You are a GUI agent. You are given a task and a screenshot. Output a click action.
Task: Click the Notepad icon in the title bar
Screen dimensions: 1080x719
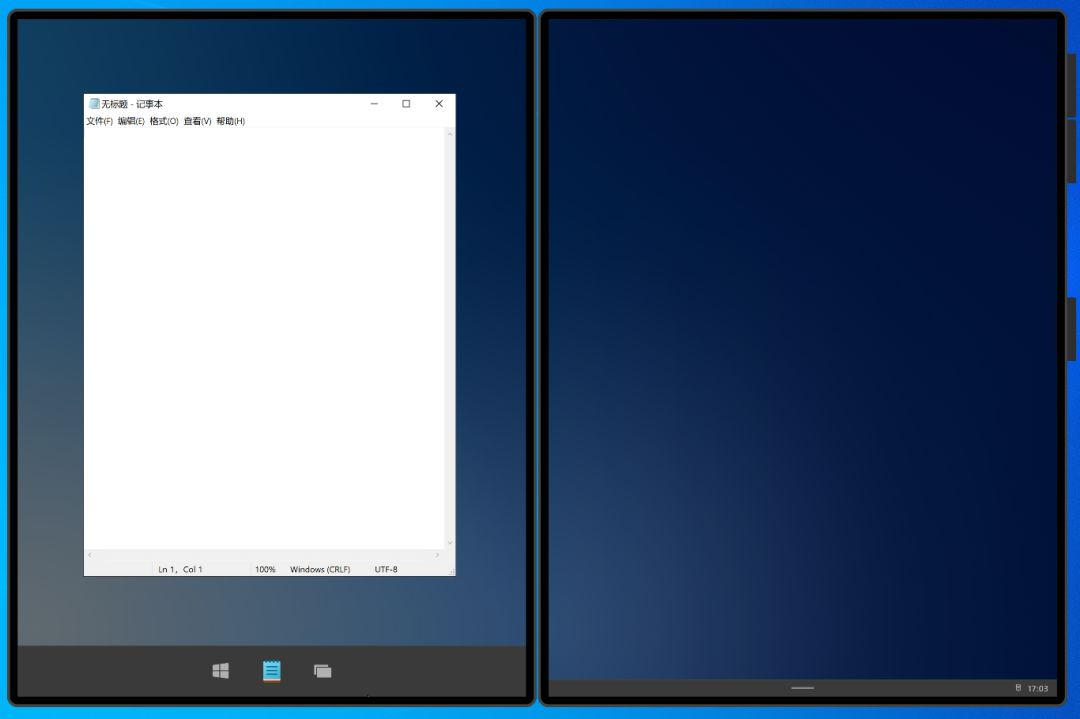(94, 104)
